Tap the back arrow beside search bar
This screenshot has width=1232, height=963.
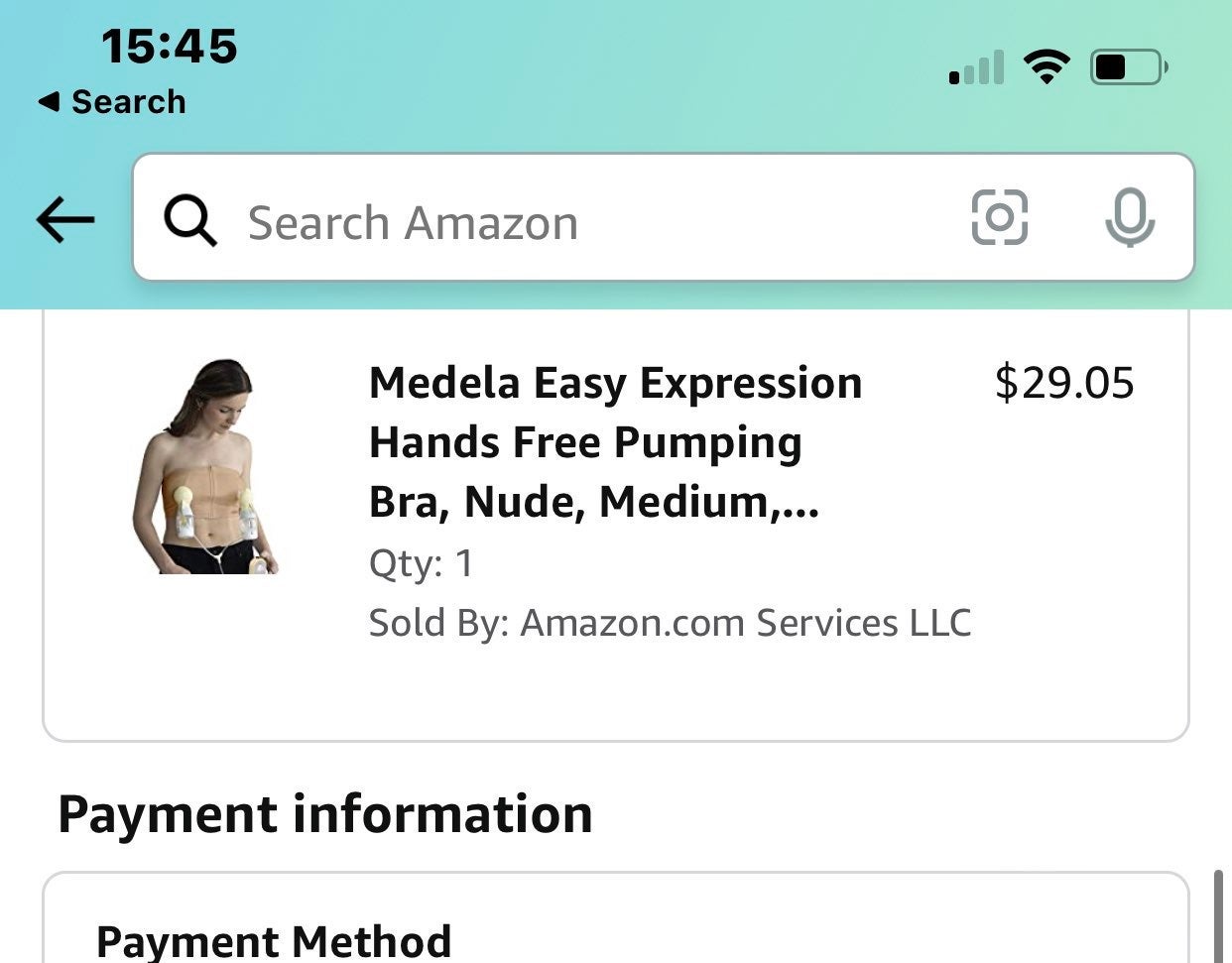[x=65, y=219]
